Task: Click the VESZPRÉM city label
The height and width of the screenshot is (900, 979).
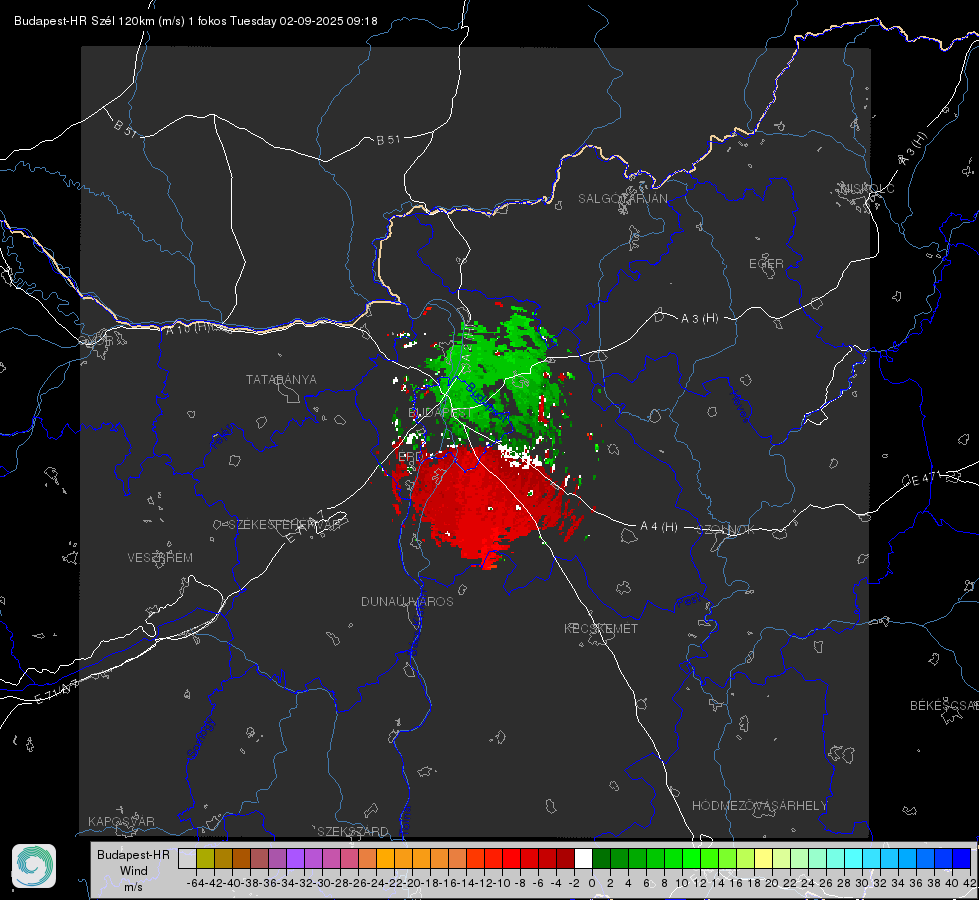Action: tap(160, 557)
